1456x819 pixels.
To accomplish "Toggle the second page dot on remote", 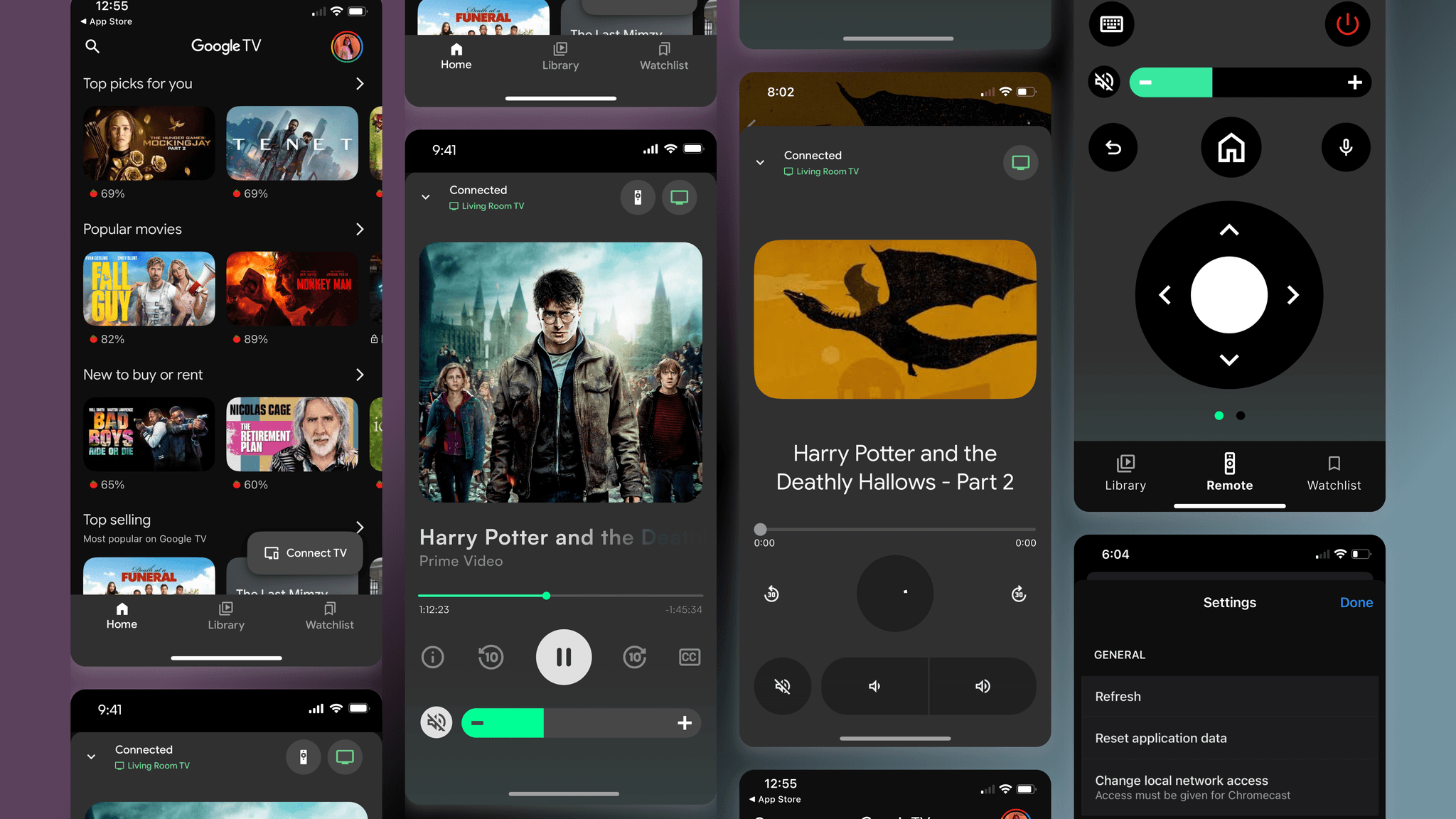I will pos(1241,416).
